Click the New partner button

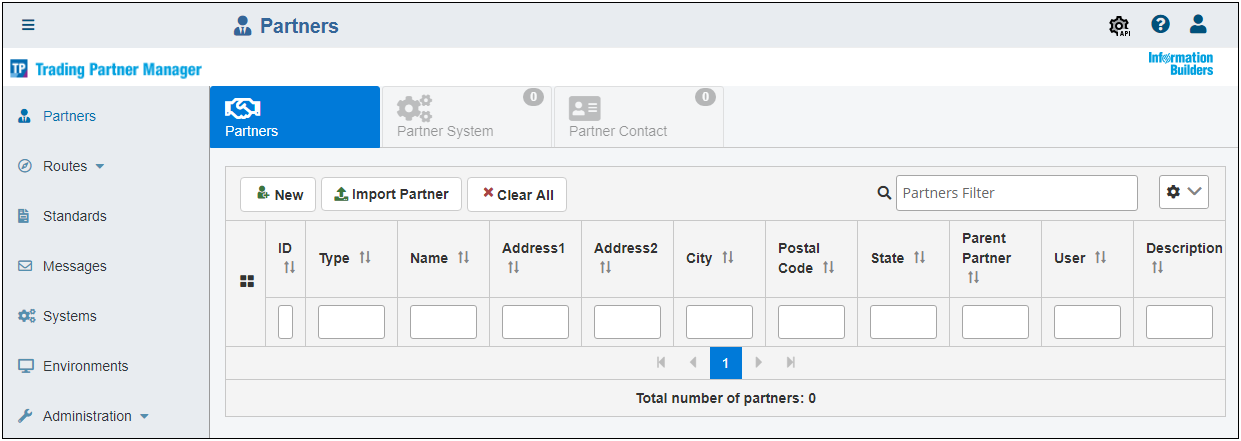[x=278, y=195]
